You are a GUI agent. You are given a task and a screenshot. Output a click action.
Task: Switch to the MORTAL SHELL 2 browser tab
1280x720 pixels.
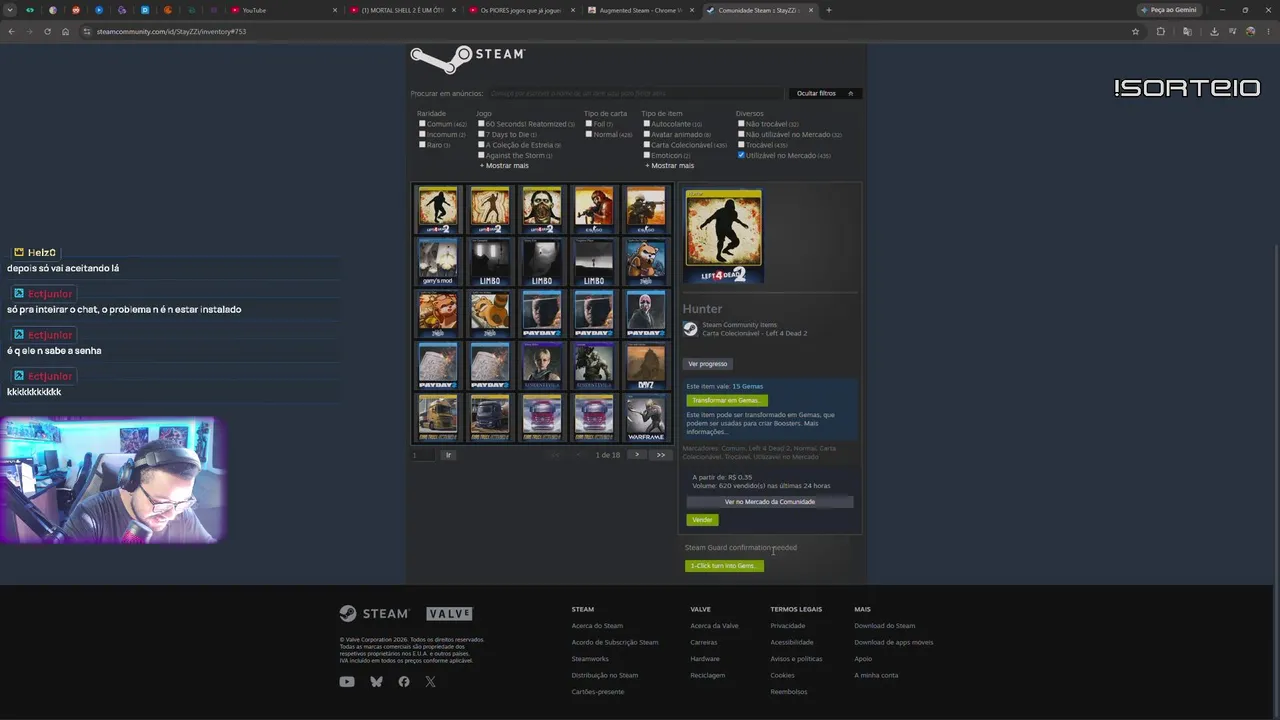404,10
